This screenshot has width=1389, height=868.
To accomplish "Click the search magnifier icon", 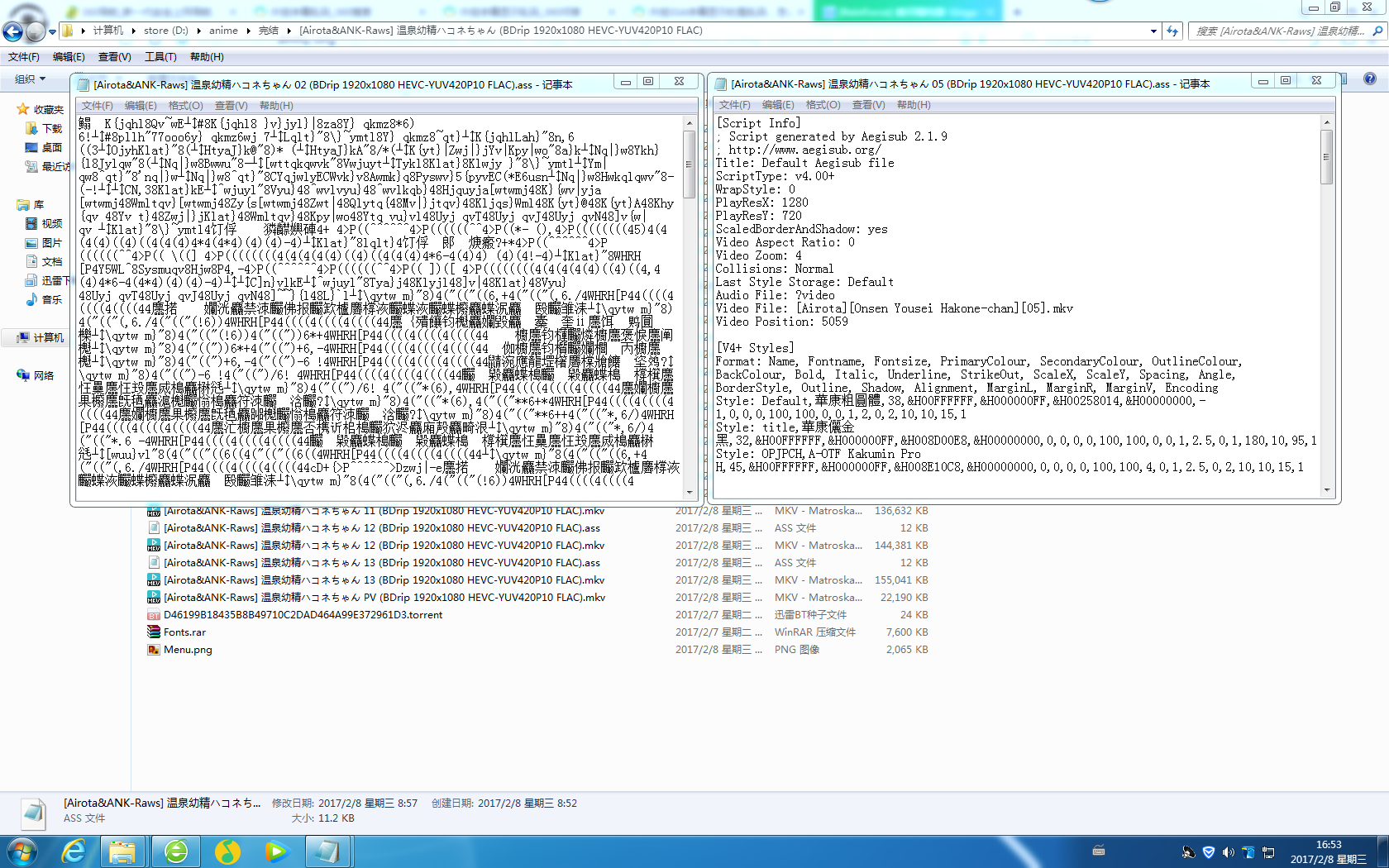I will tap(1377, 31).
